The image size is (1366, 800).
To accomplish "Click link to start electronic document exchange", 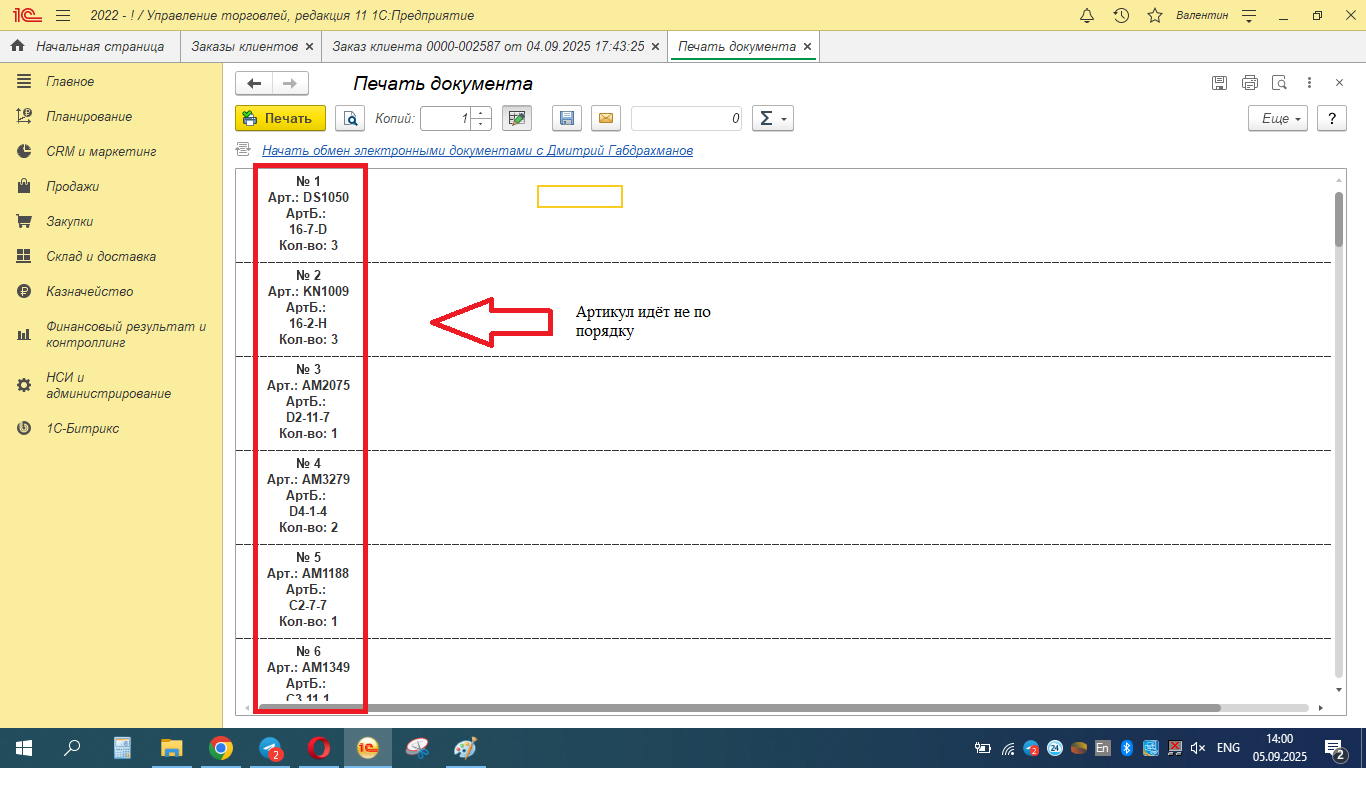I will tap(477, 150).
